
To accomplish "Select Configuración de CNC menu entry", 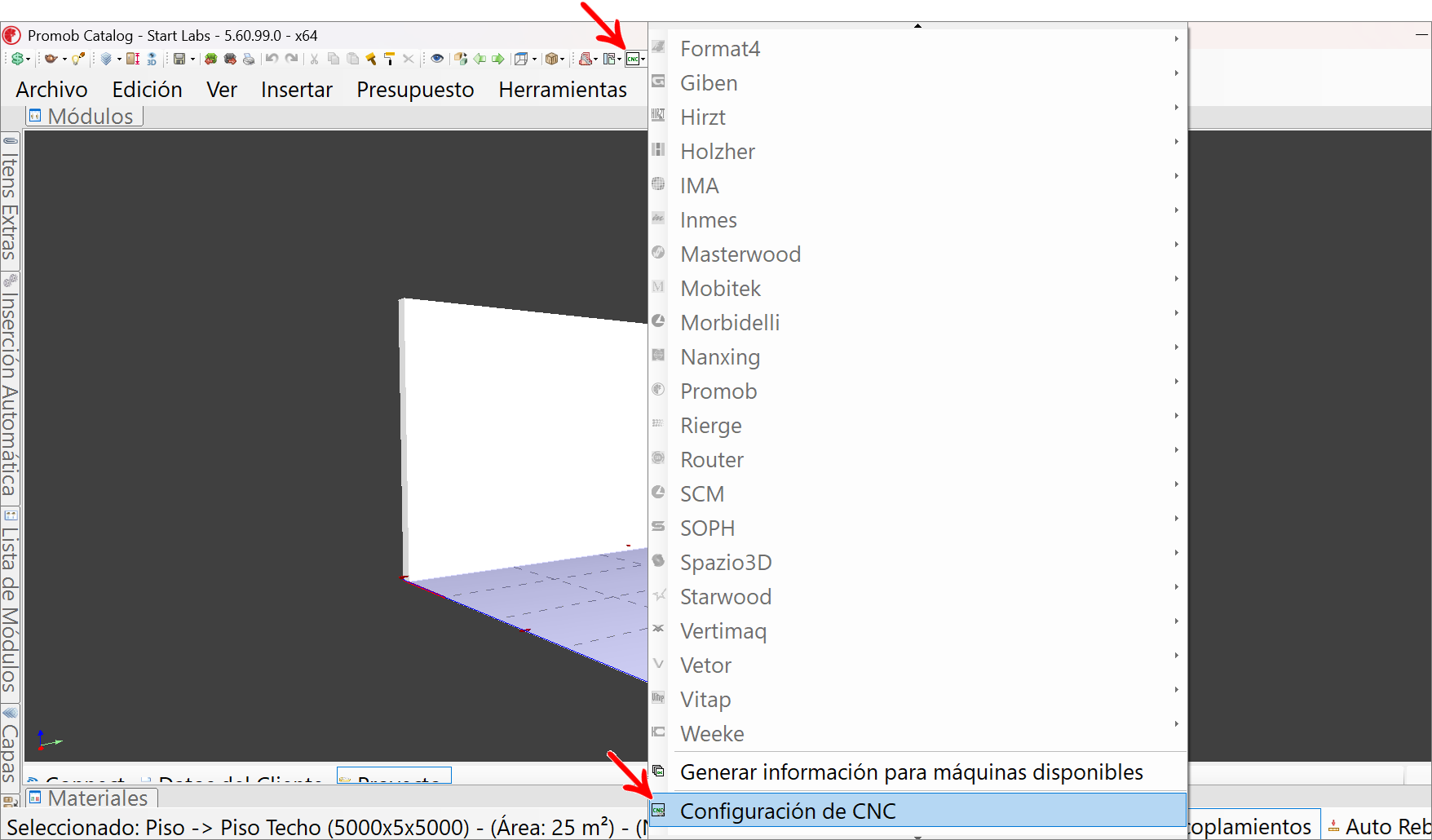I will pyautogui.click(x=917, y=811).
